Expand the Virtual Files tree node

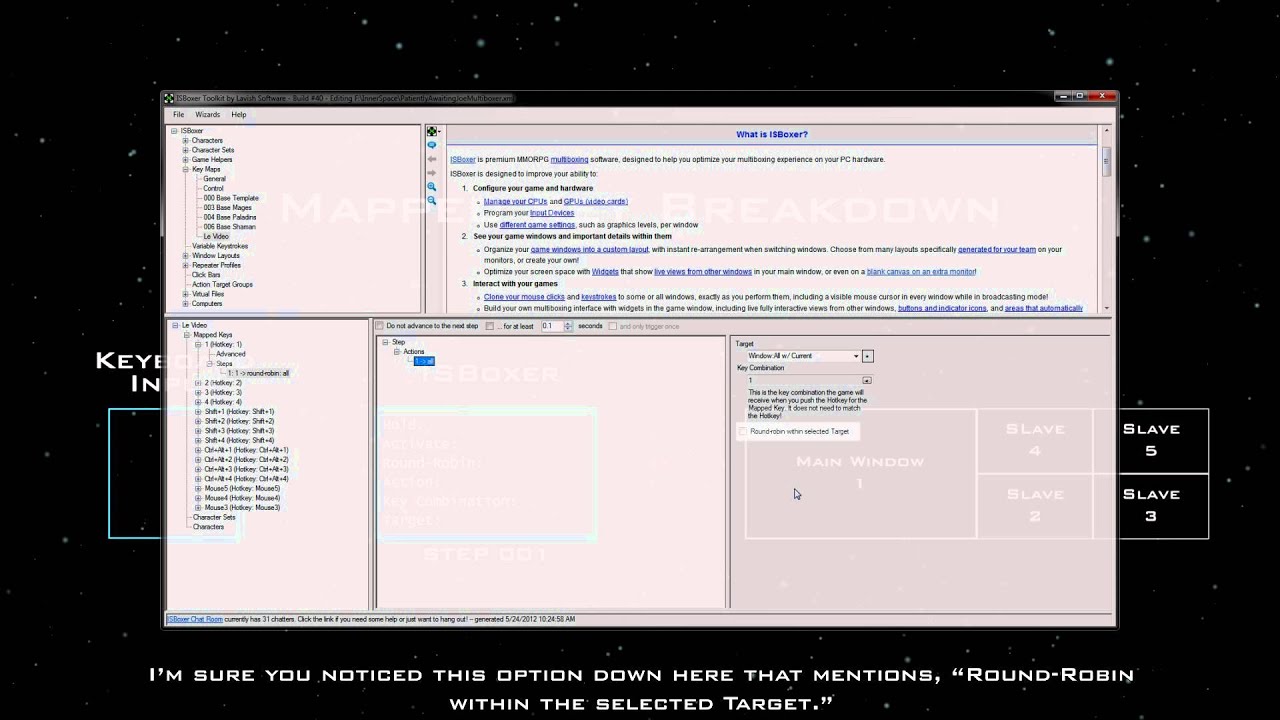point(185,294)
